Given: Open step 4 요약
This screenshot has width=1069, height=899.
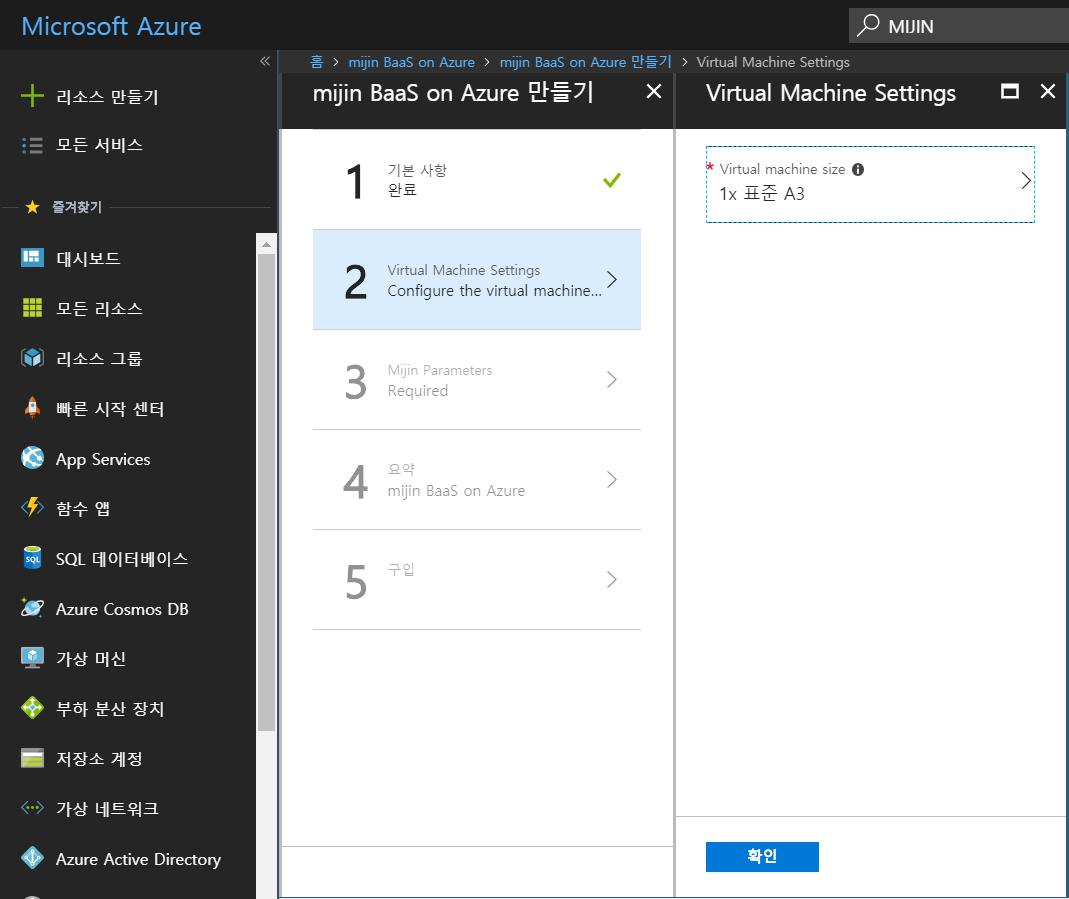Looking at the screenshot, I should coord(477,480).
